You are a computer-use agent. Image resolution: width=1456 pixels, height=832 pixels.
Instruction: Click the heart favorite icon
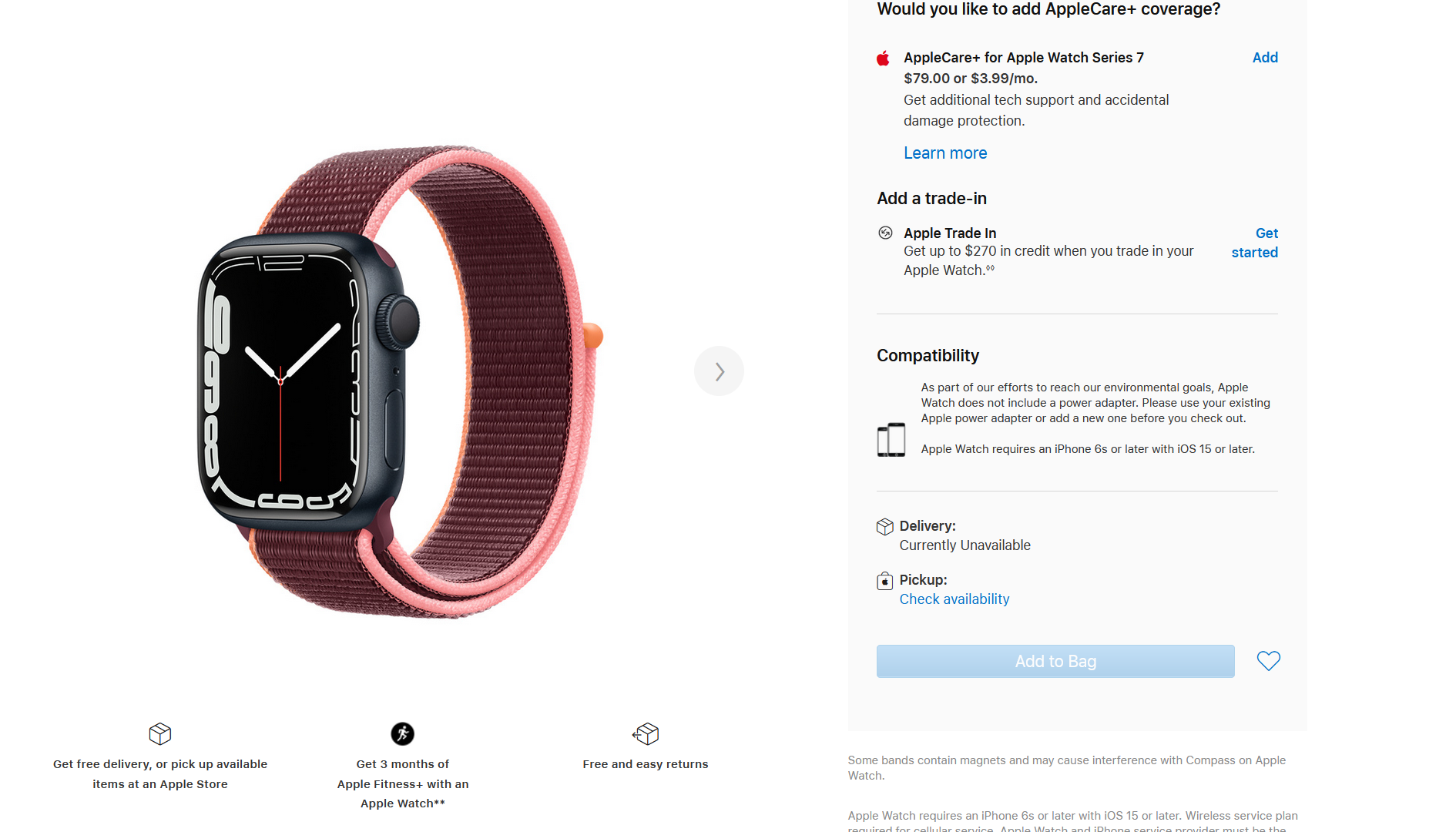(x=1268, y=661)
